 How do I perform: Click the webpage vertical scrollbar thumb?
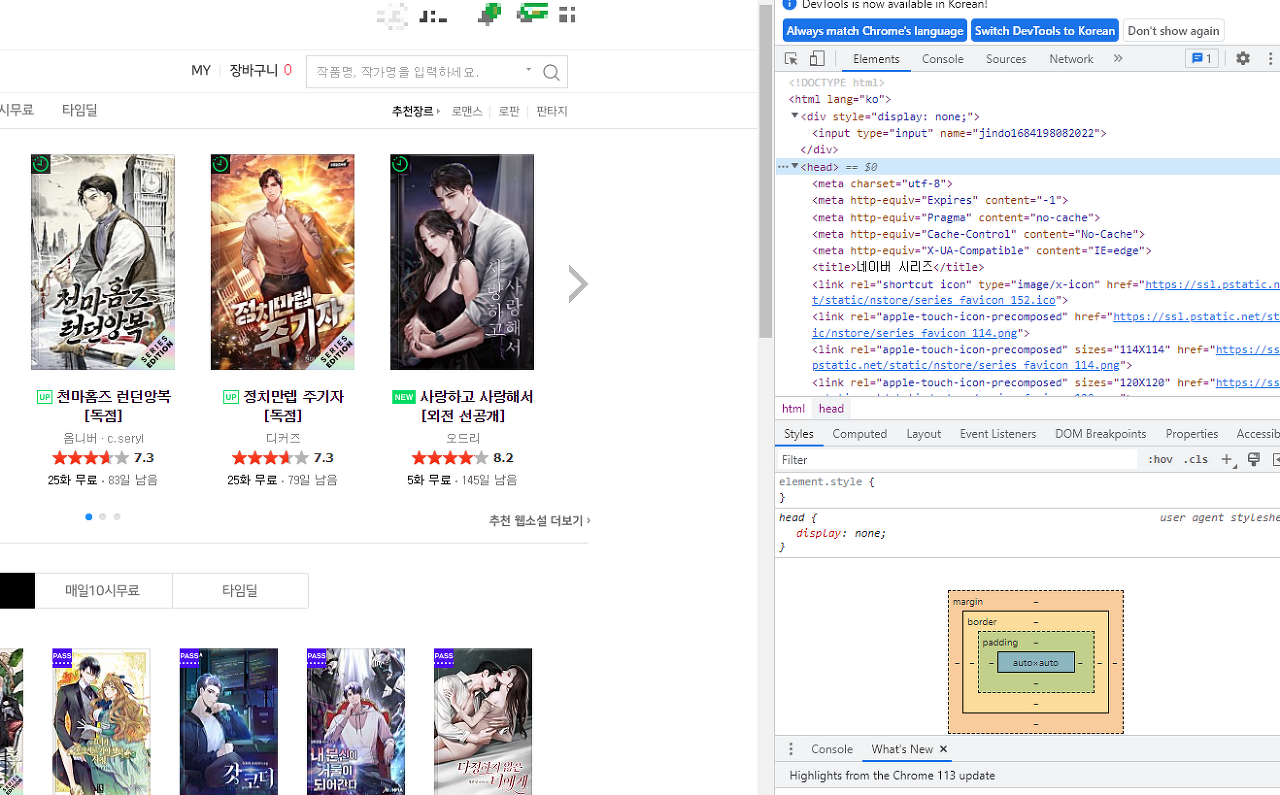pyautogui.click(x=766, y=170)
